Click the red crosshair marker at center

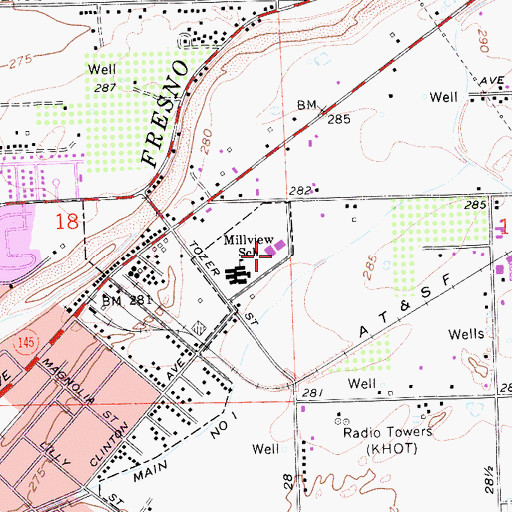tap(256, 256)
